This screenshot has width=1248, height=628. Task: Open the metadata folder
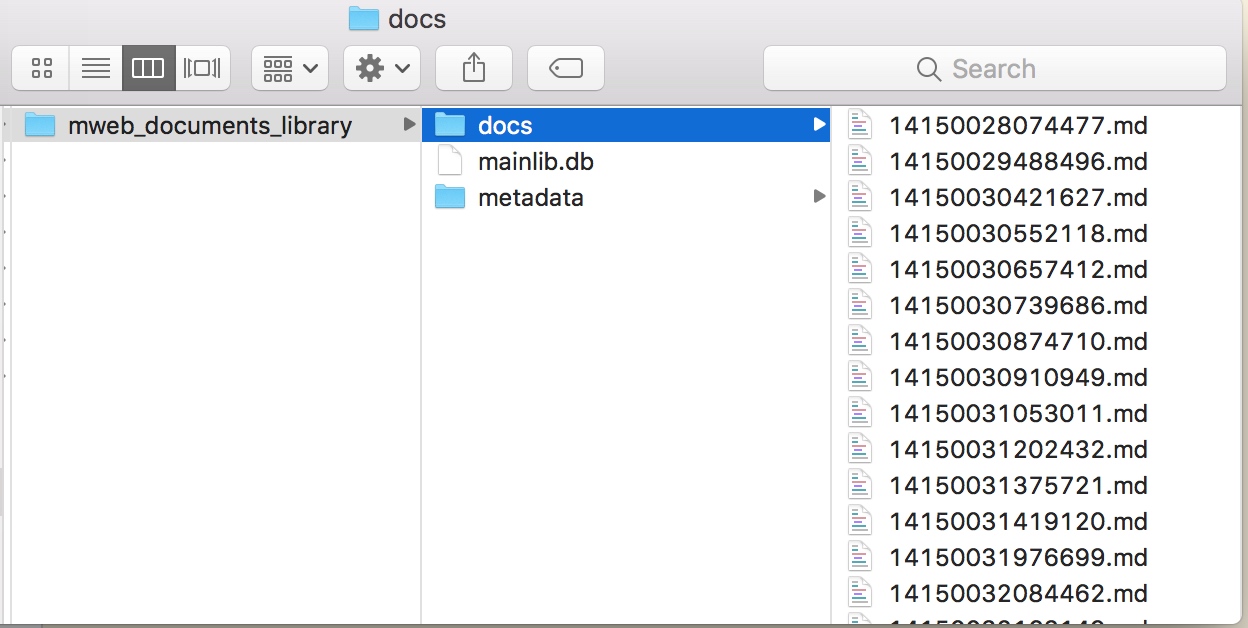pyautogui.click(x=530, y=197)
